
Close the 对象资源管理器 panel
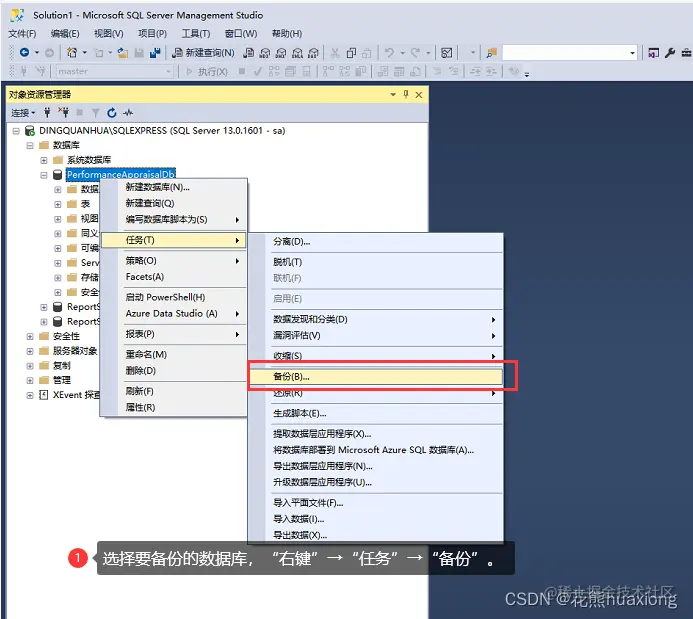point(419,95)
